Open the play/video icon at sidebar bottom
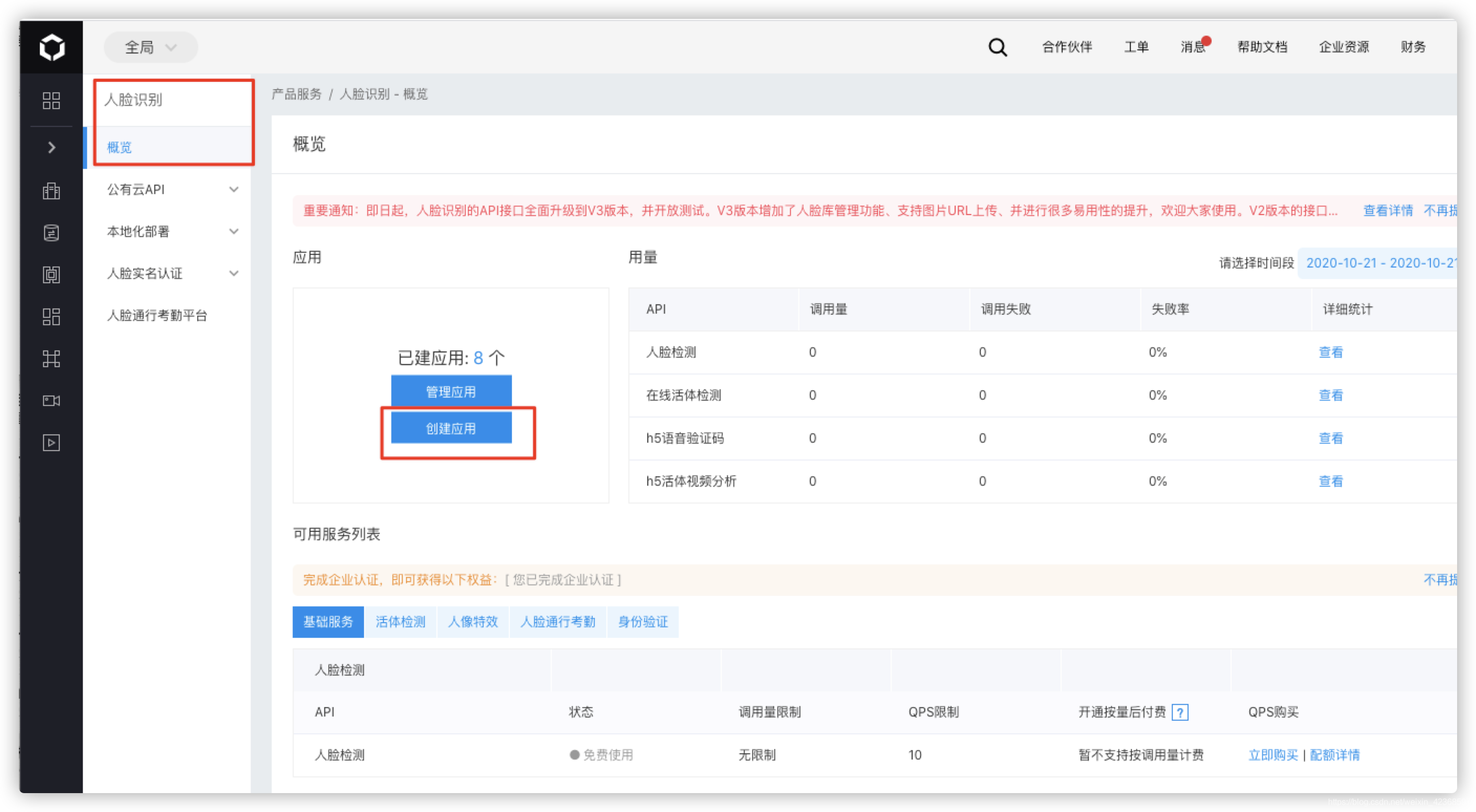This screenshot has width=1476, height=812. click(51, 442)
